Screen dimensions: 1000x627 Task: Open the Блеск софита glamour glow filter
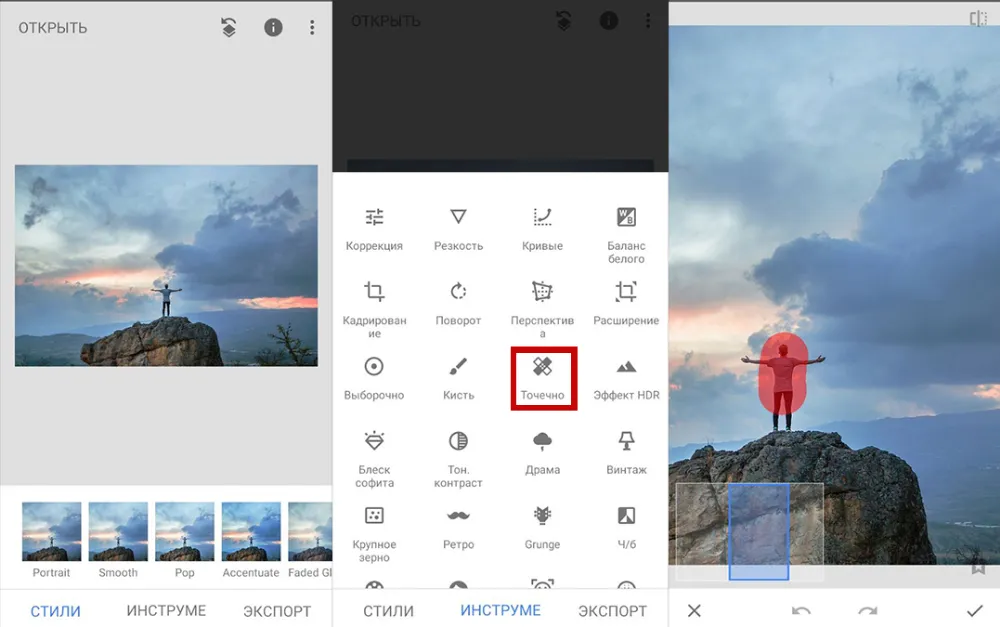point(374,459)
